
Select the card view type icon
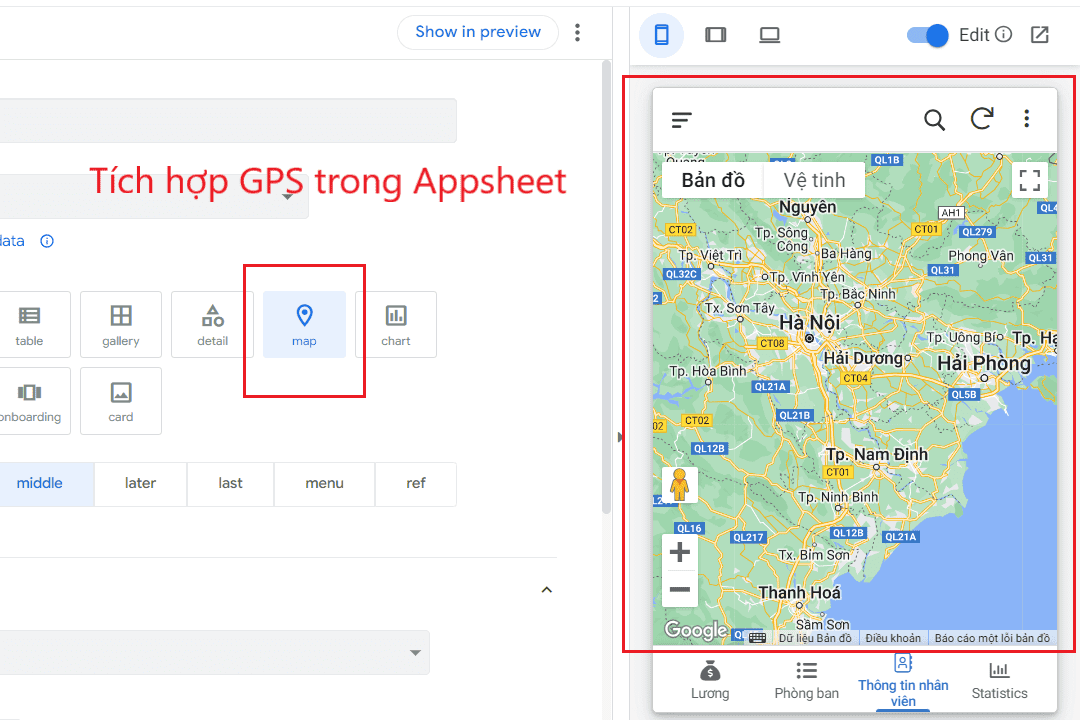120,401
